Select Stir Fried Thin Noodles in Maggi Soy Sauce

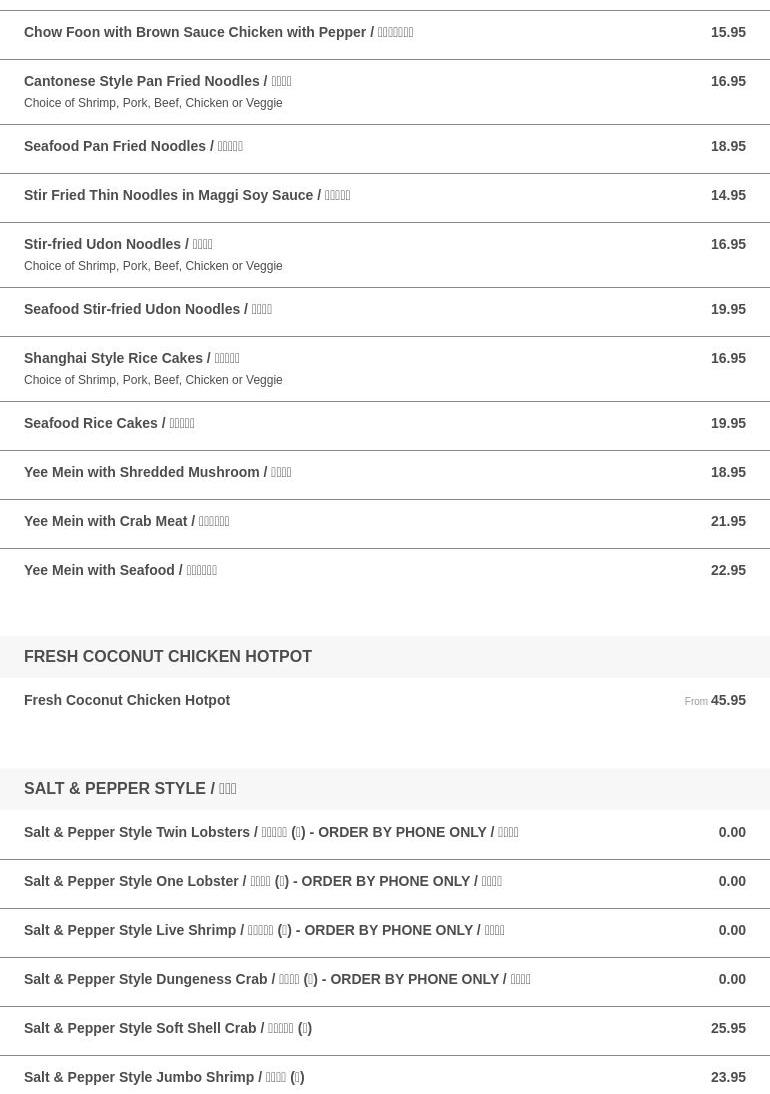385,198
